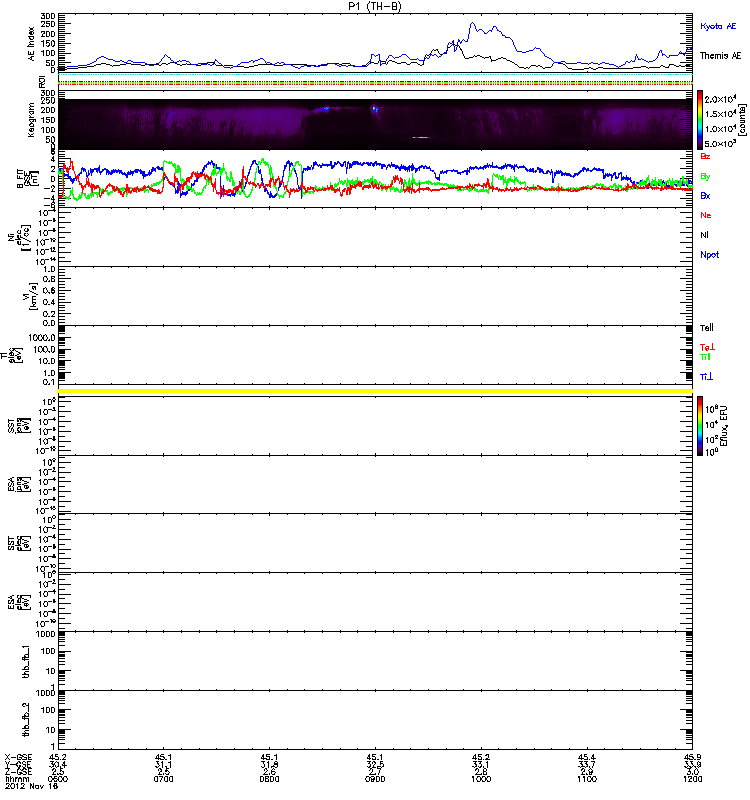This screenshot has width=750, height=800.
Task: Click the dotted ROI strip below AE panel
Action: tap(376, 81)
